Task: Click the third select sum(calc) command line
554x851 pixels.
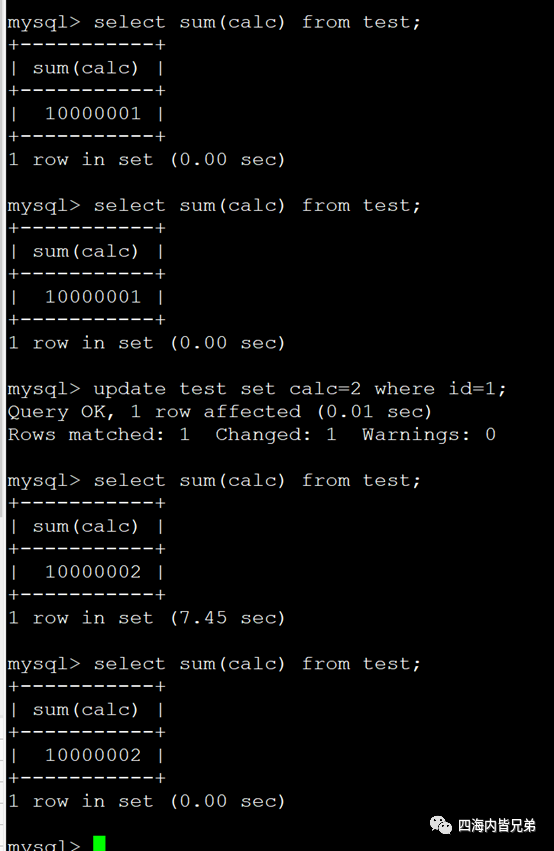Action: (214, 481)
